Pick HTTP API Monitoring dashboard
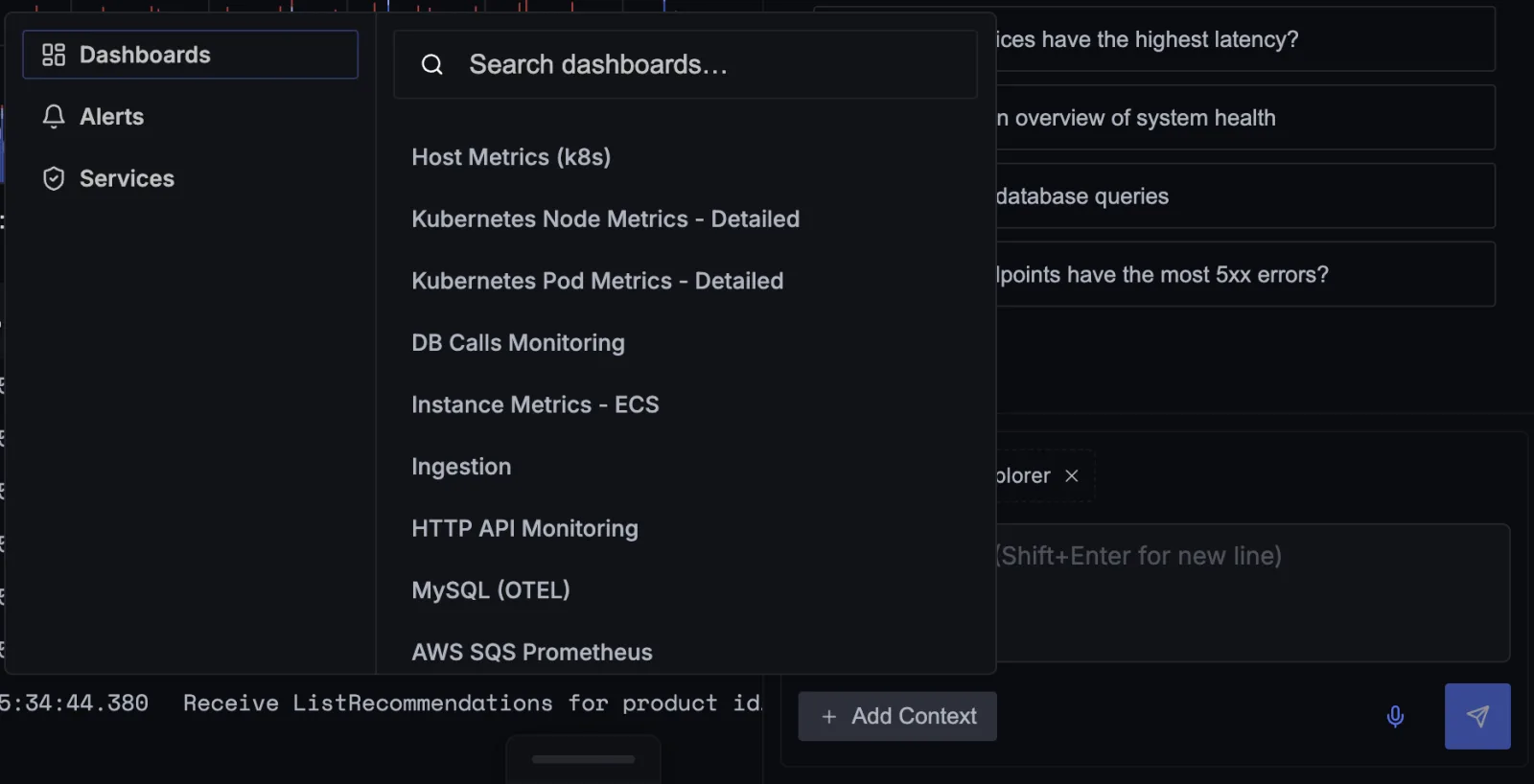1534x784 pixels. click(524, 528)
